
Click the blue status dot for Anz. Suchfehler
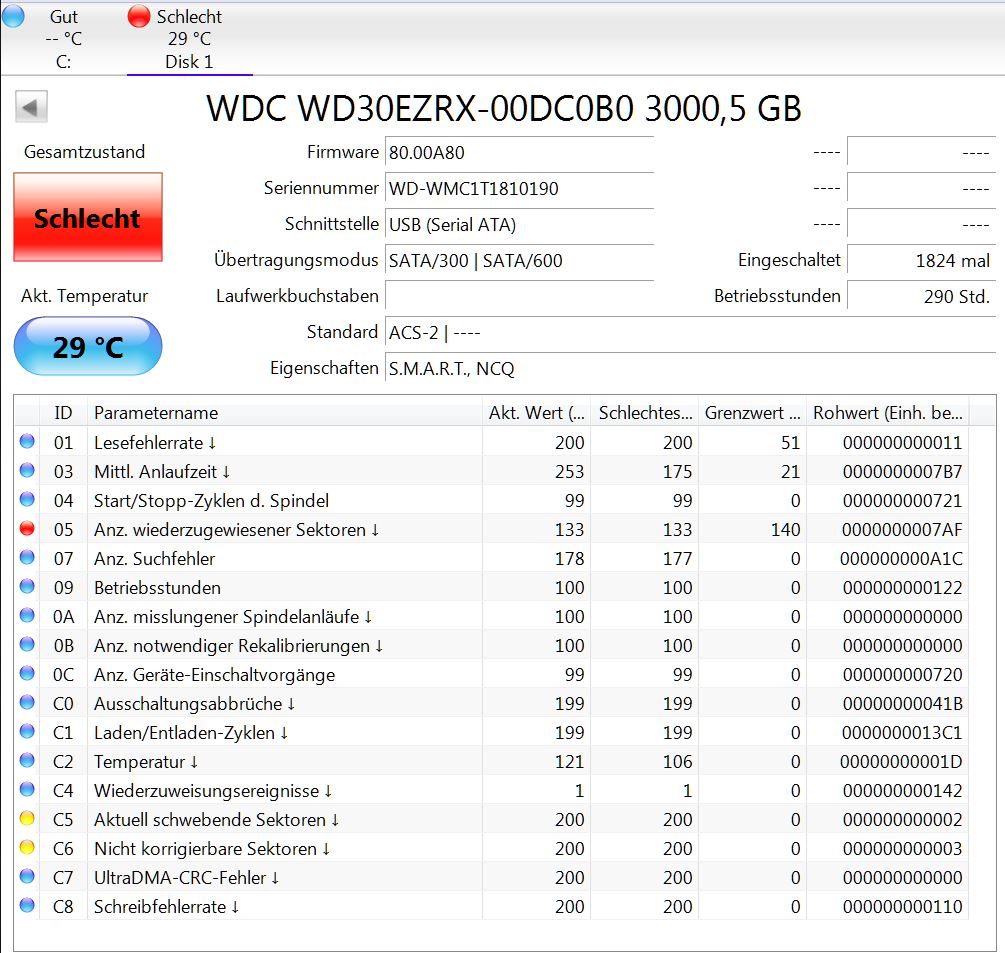(27, 558)
